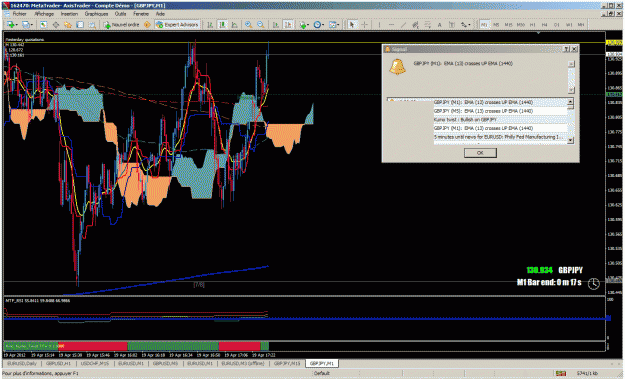Switch to EURUSD,Daily chart tab

point(22,363)
